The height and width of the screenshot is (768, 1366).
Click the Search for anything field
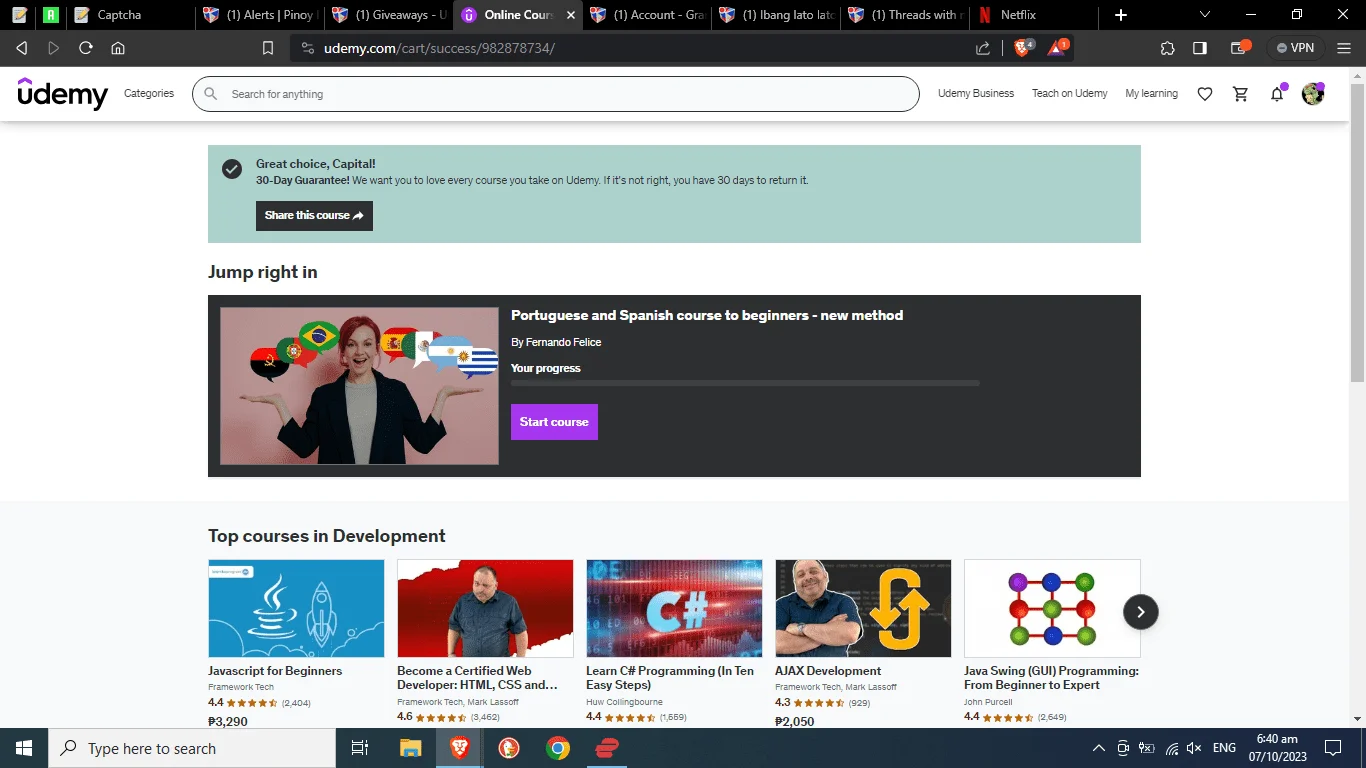point(555,94)
